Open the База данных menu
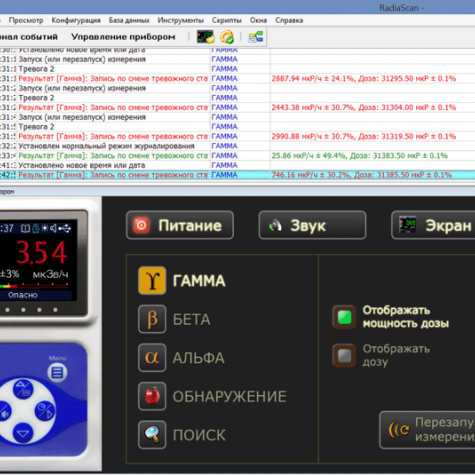 click(x=129, y=20)
